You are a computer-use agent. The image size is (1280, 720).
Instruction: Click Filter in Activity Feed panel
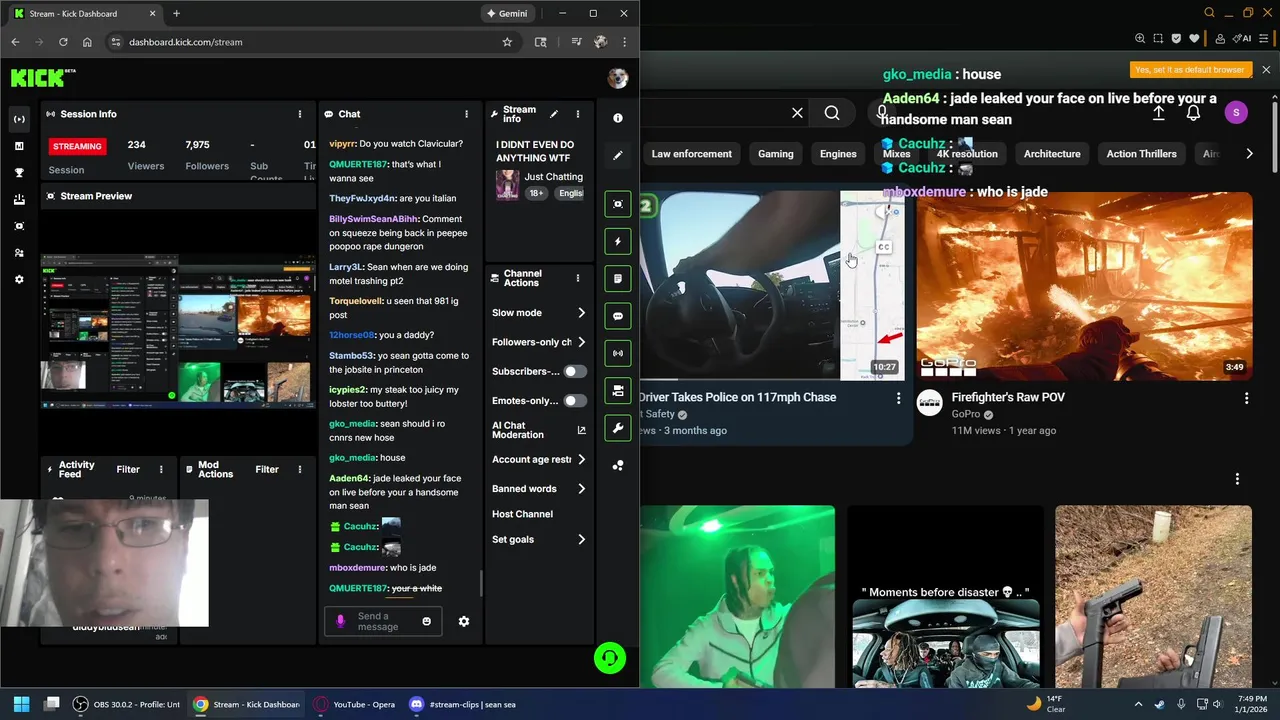pos(128,469)
